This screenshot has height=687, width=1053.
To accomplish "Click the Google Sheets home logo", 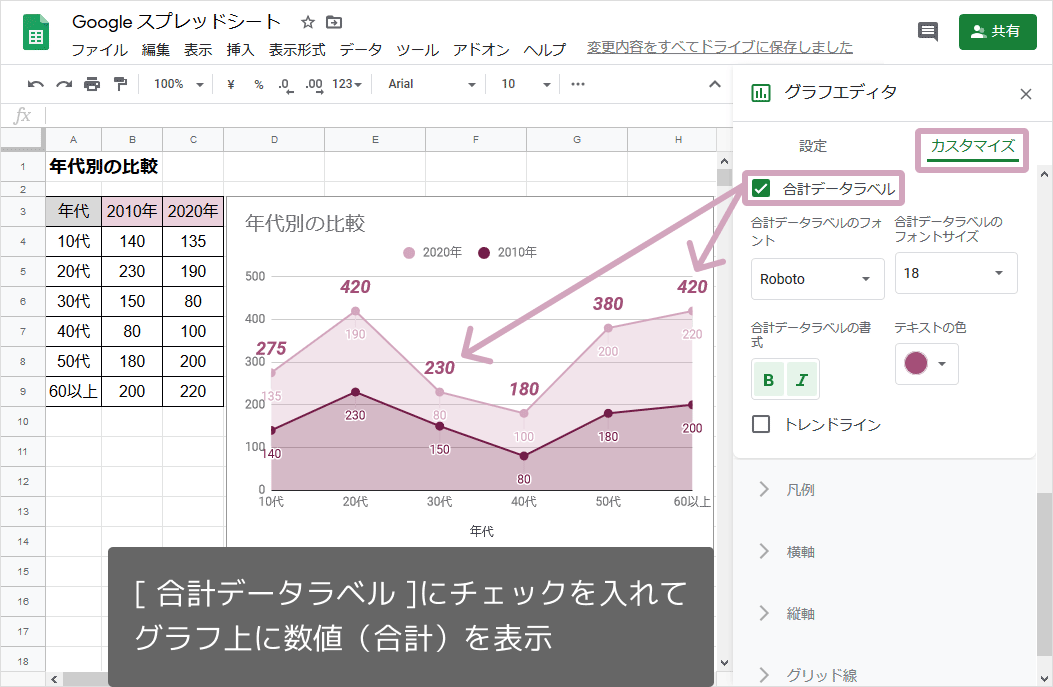I will pos(37,33).
